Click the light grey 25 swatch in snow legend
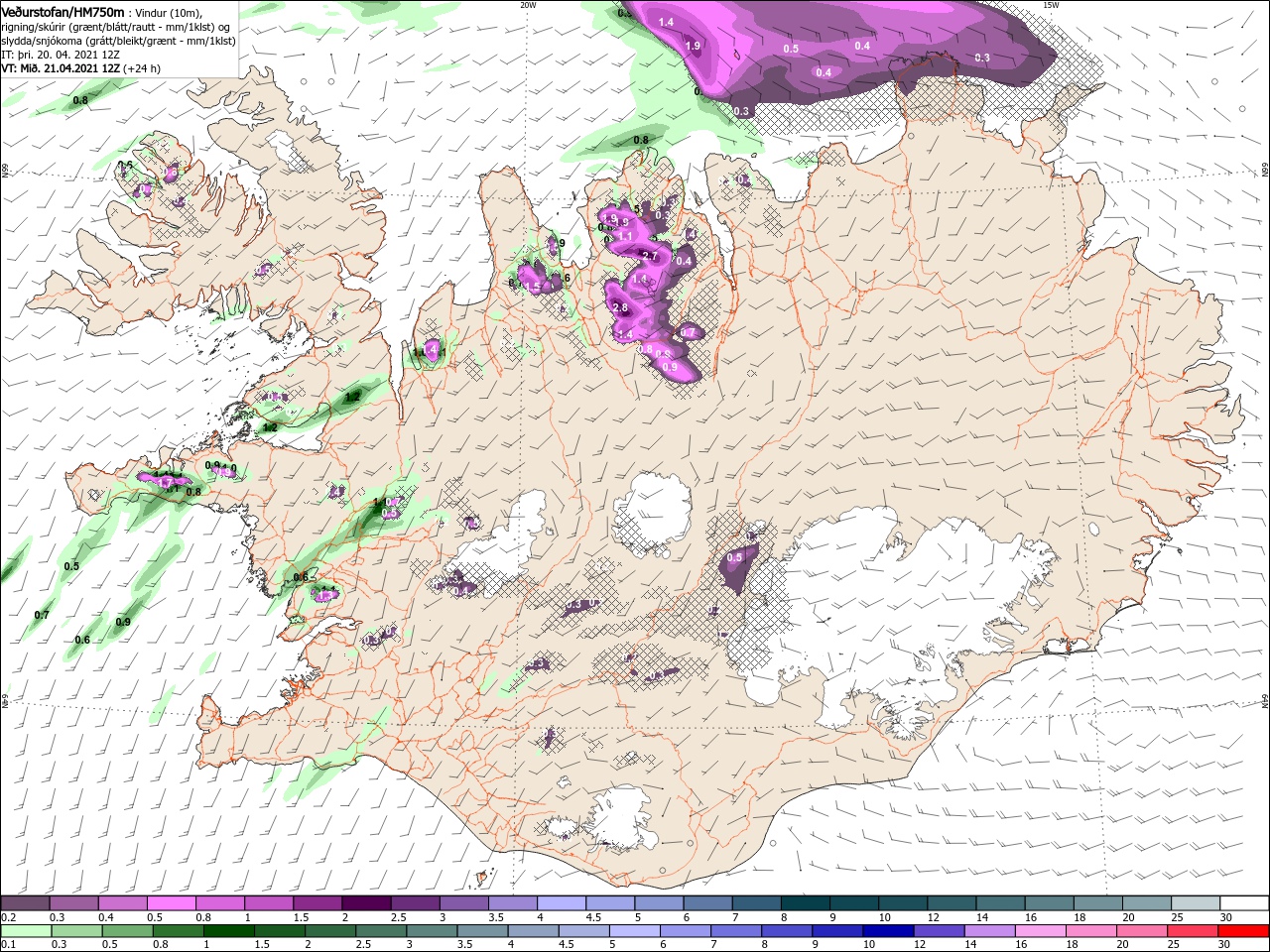Viewport: 1270px width, 952px height. point(1196,903)
